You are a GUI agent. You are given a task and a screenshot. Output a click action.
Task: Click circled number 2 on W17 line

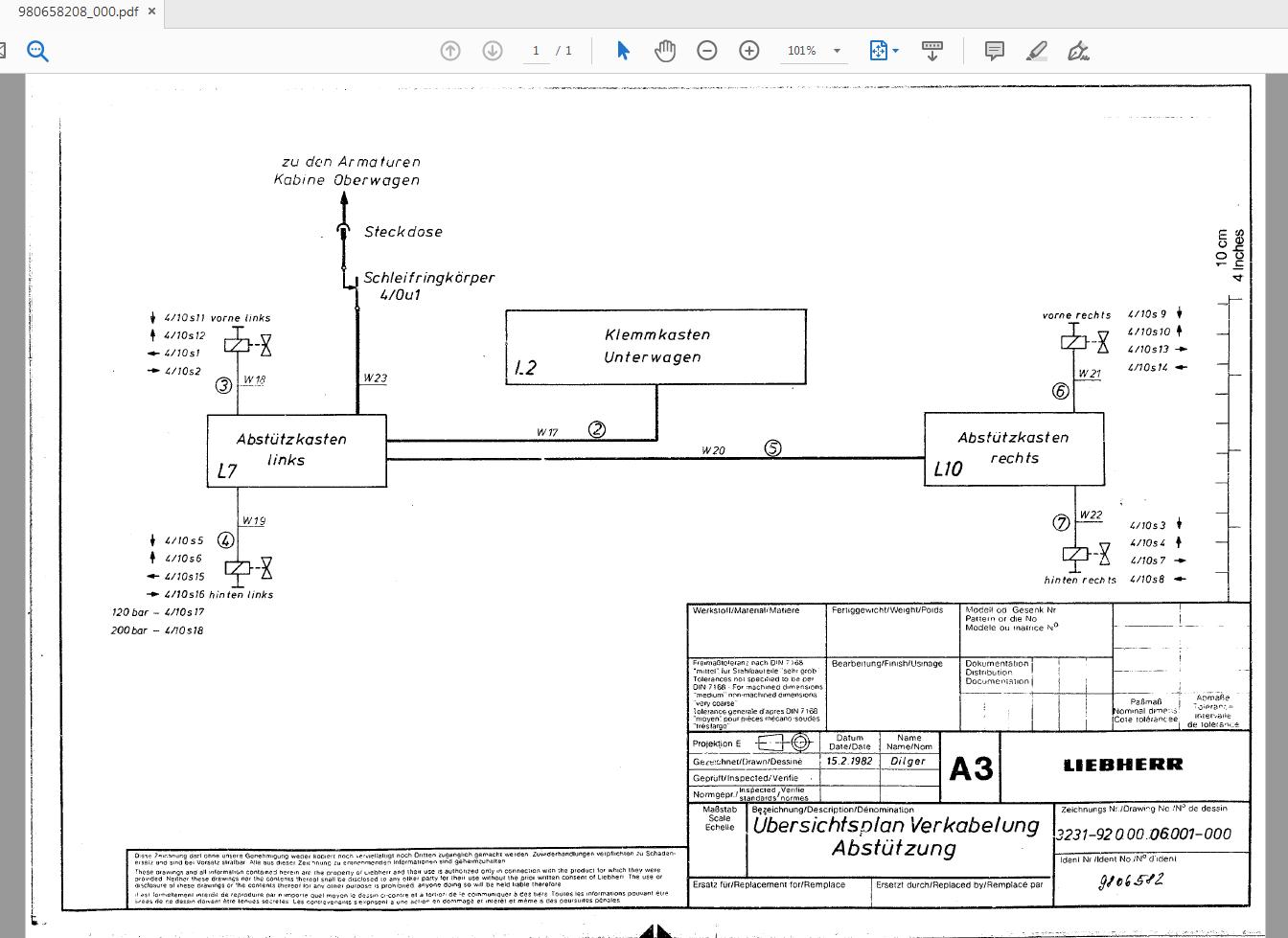coord(596,429)
